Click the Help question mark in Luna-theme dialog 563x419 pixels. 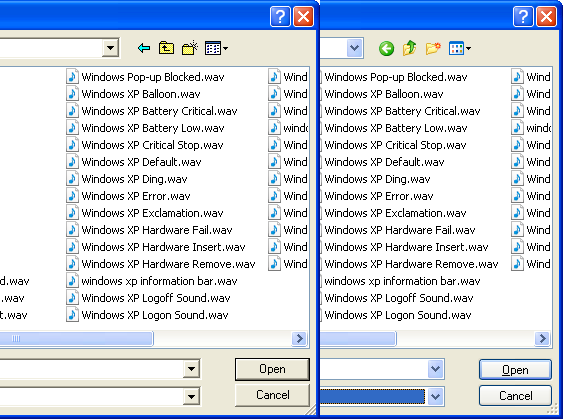coord(523,17)
